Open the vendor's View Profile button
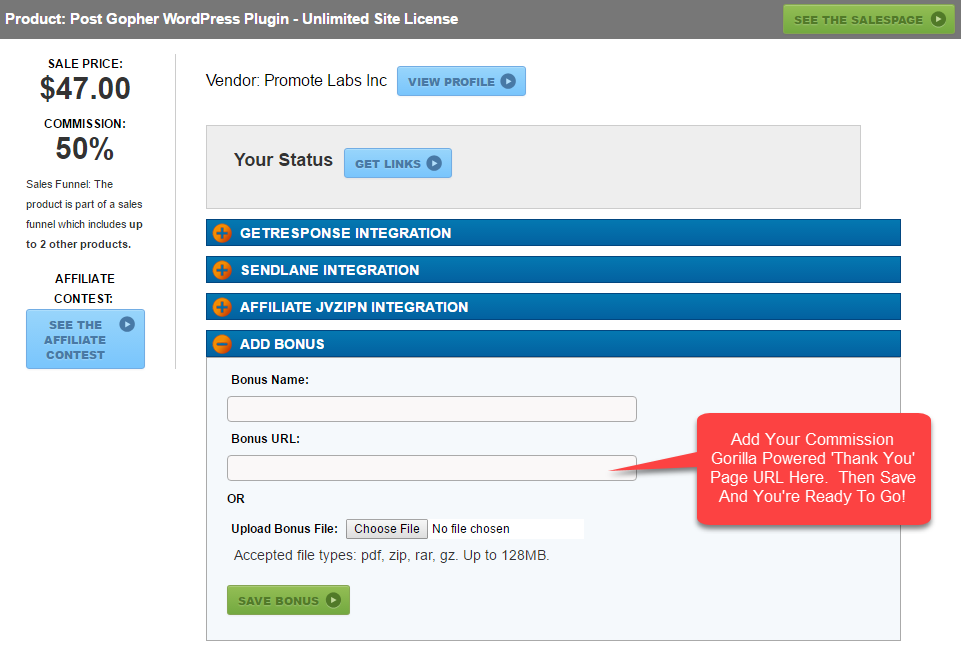Screen dimensions: 961x653 (461, 81)
